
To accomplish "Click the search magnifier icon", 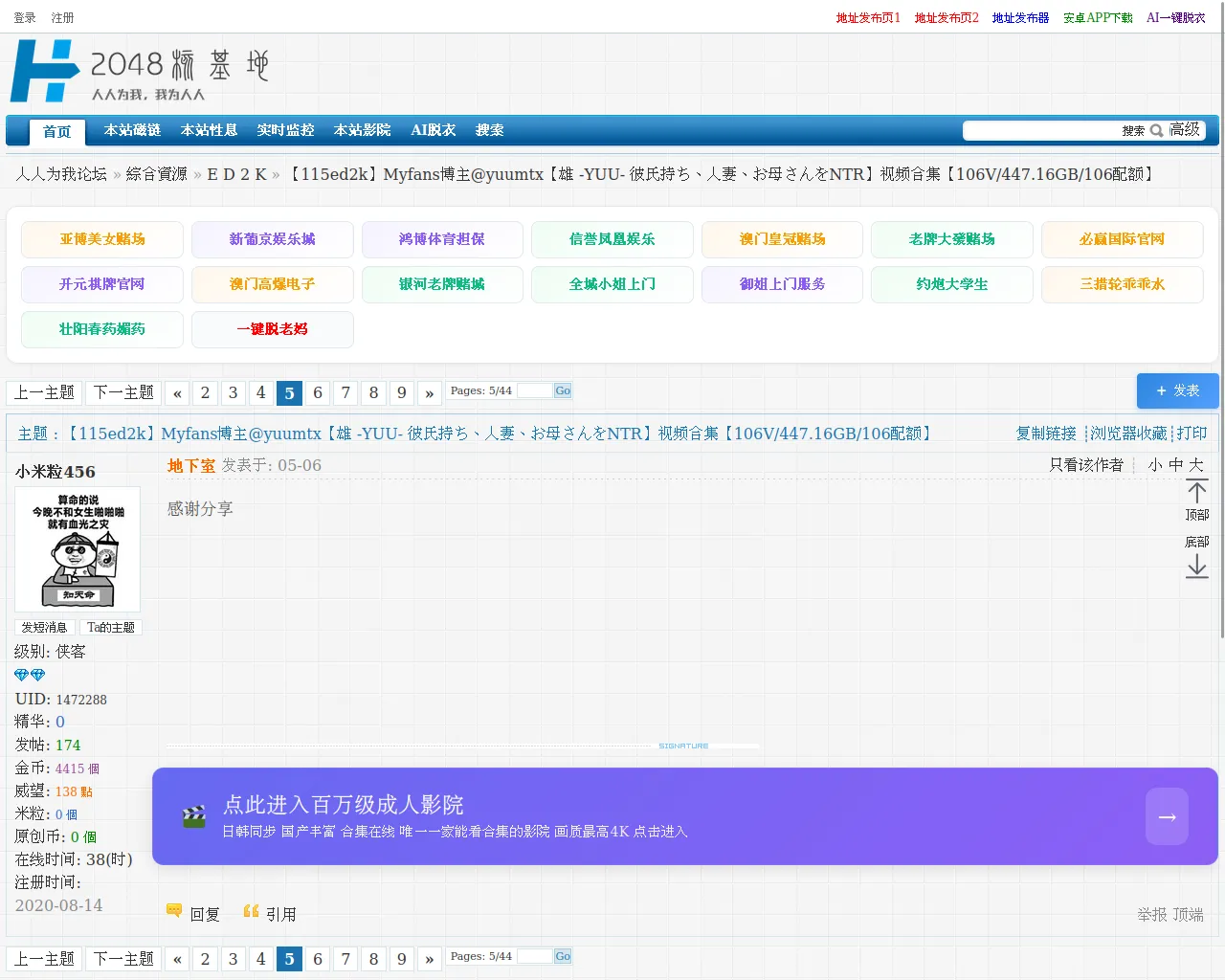I will 1156,131.
